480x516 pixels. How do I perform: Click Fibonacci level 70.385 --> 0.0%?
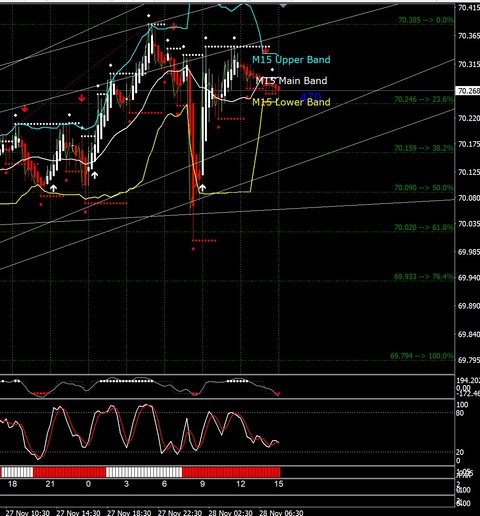(425, 20)
